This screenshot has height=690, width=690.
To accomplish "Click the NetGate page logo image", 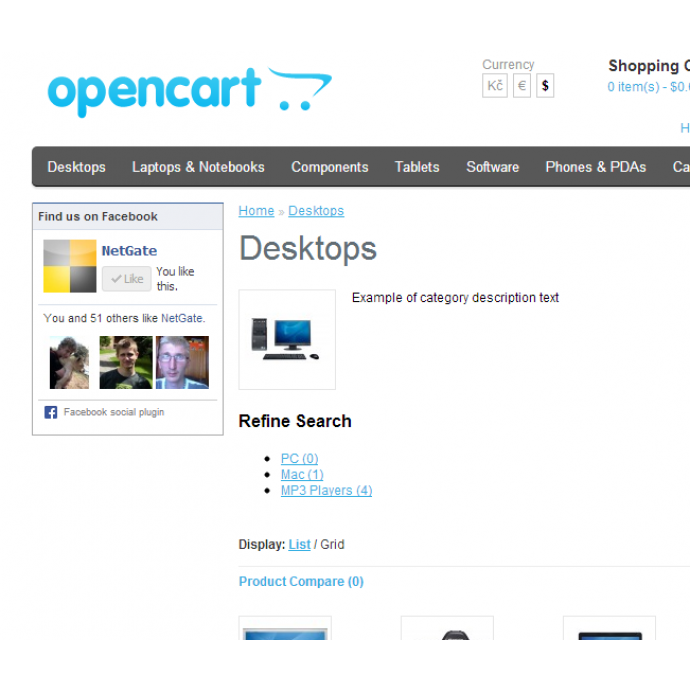I will pos(70,266).
